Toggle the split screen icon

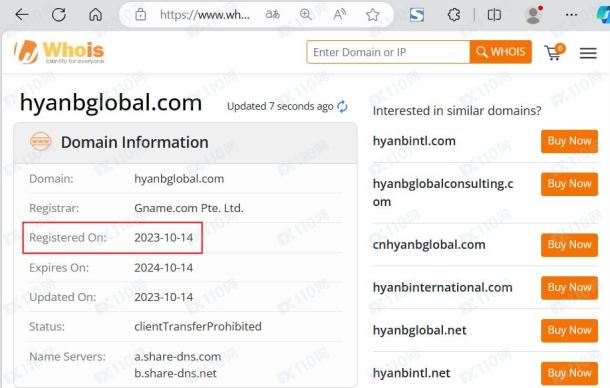pos(494,15)
